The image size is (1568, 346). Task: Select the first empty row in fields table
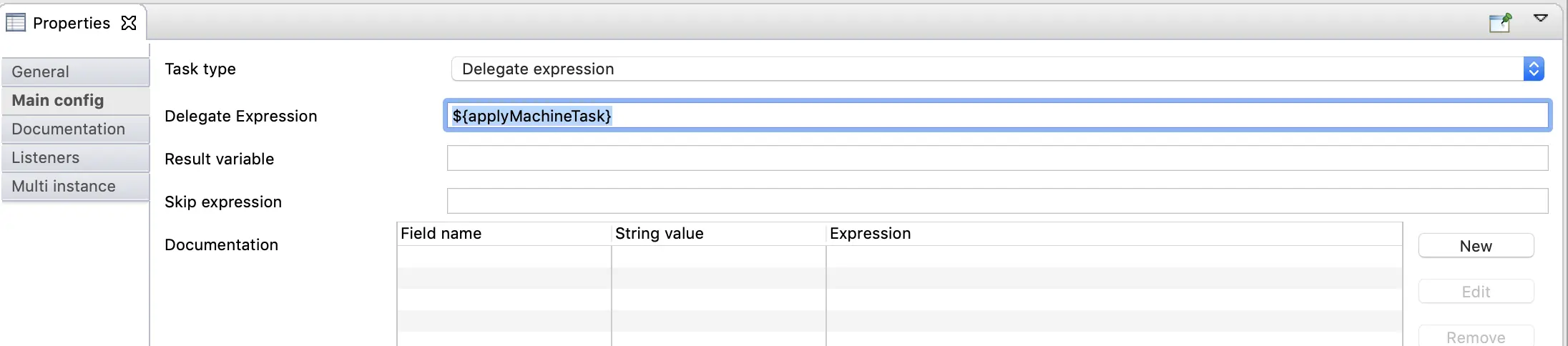[x=898, y=257]
